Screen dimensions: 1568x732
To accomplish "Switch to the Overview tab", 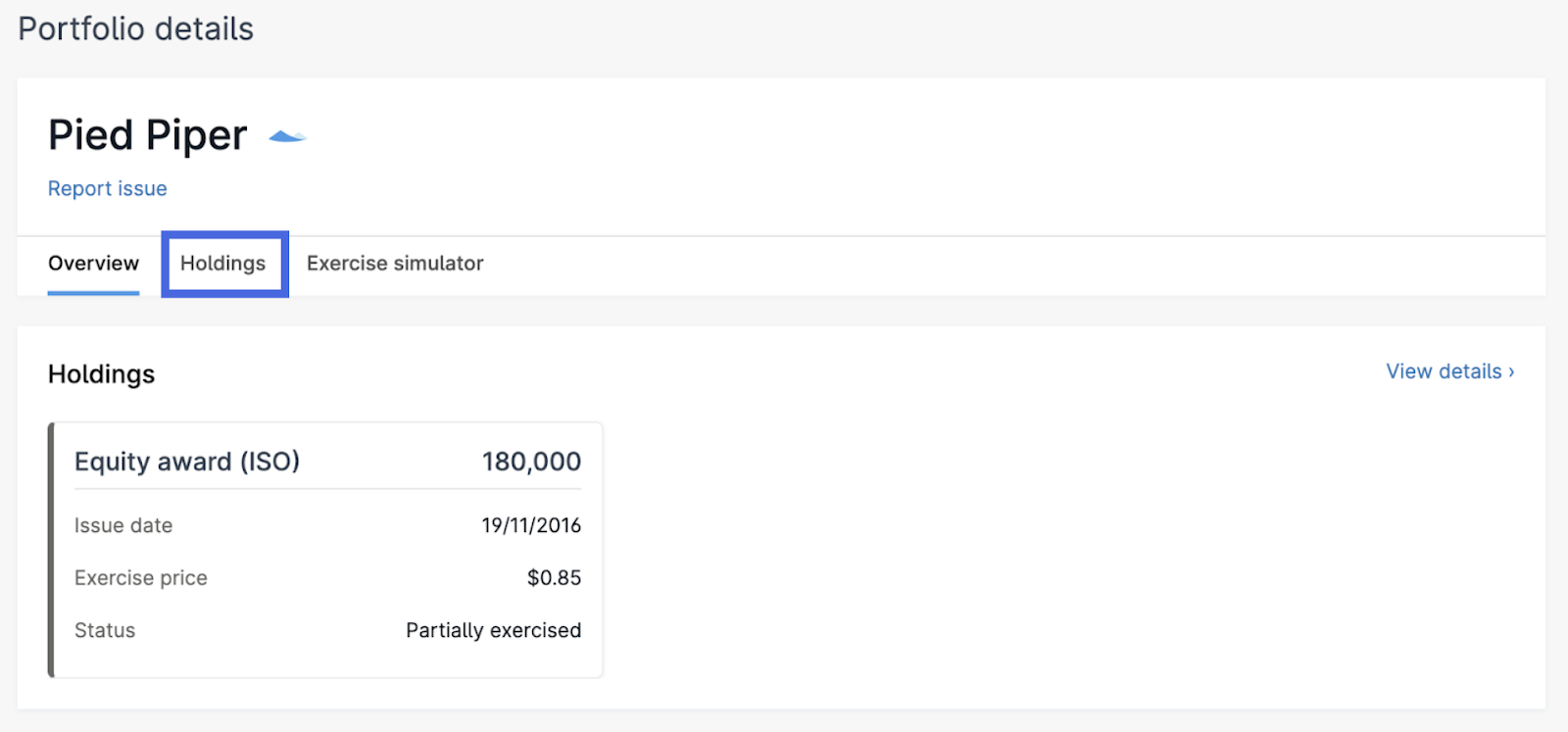I will pos(93,264).
